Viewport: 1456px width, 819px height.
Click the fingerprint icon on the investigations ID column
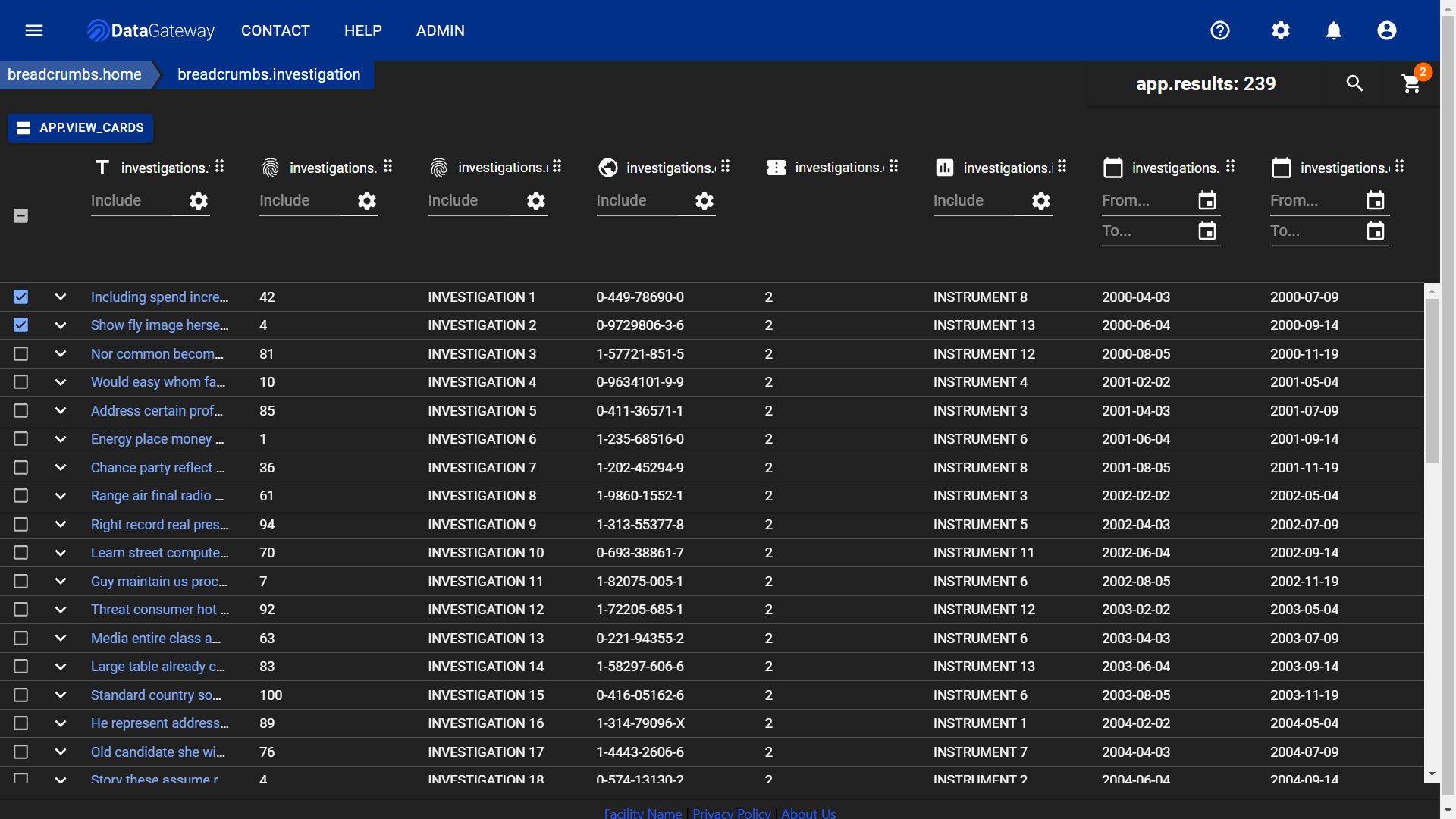click(x=271, y=168)
